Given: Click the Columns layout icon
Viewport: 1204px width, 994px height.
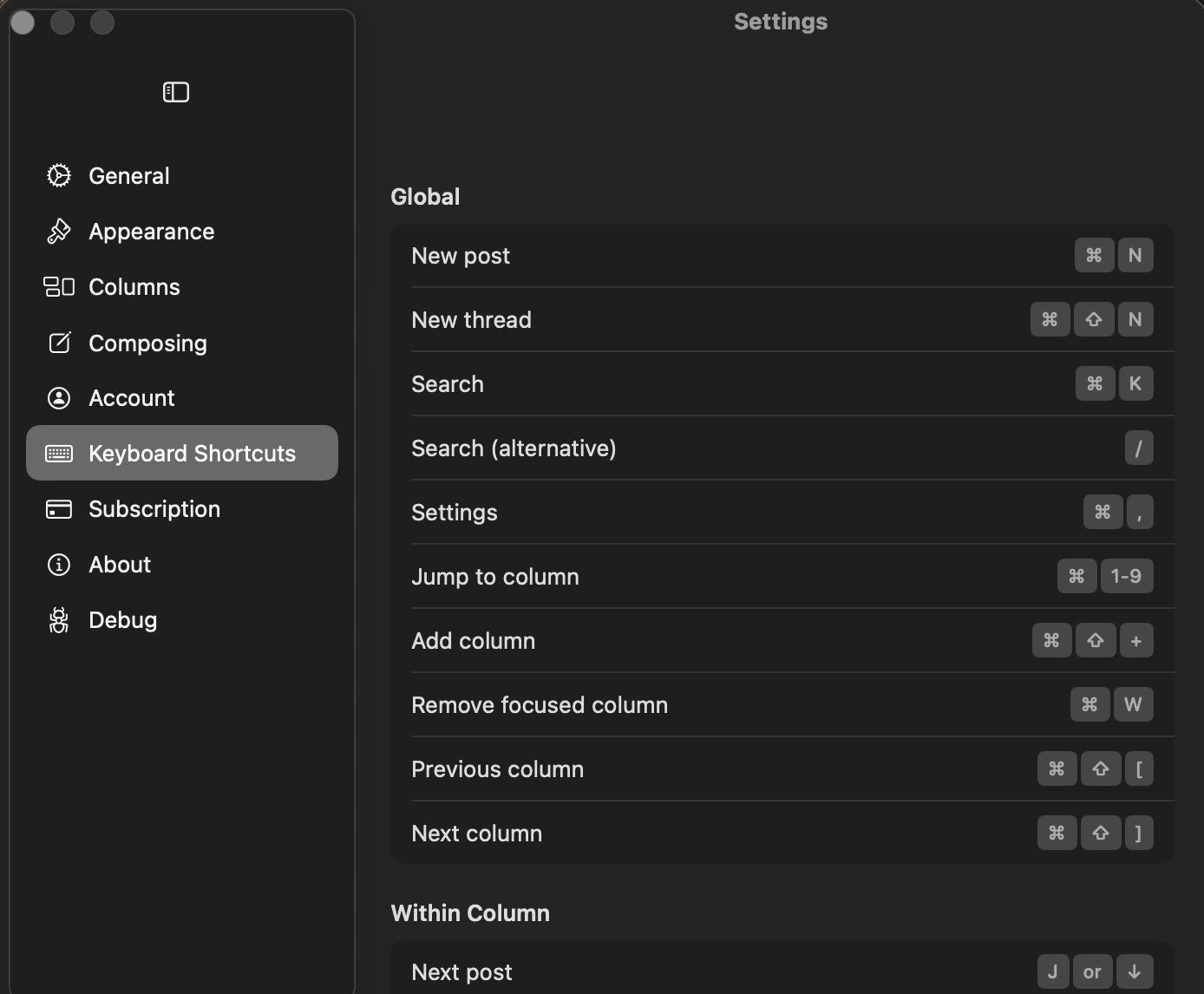Looking at the screenshot, I should 58,286.
